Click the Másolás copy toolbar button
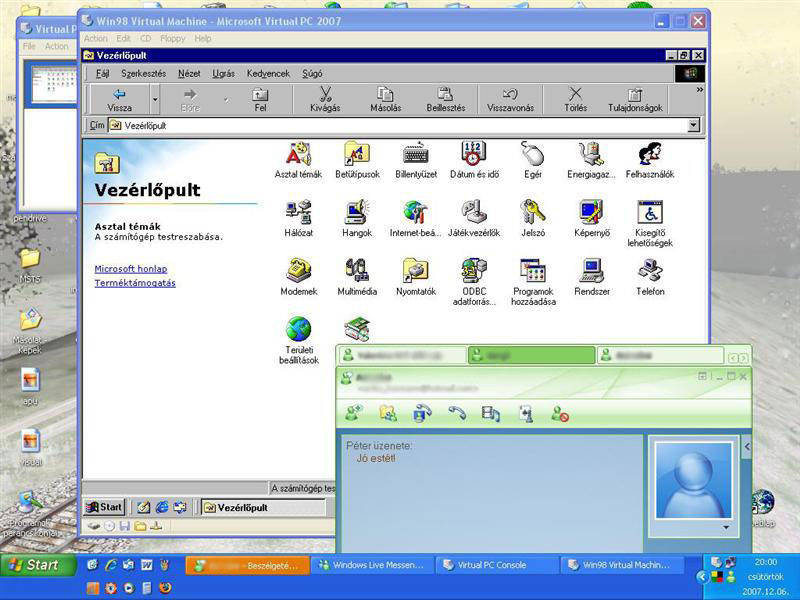Screen dimensions: 800x600 coord(385,99)
